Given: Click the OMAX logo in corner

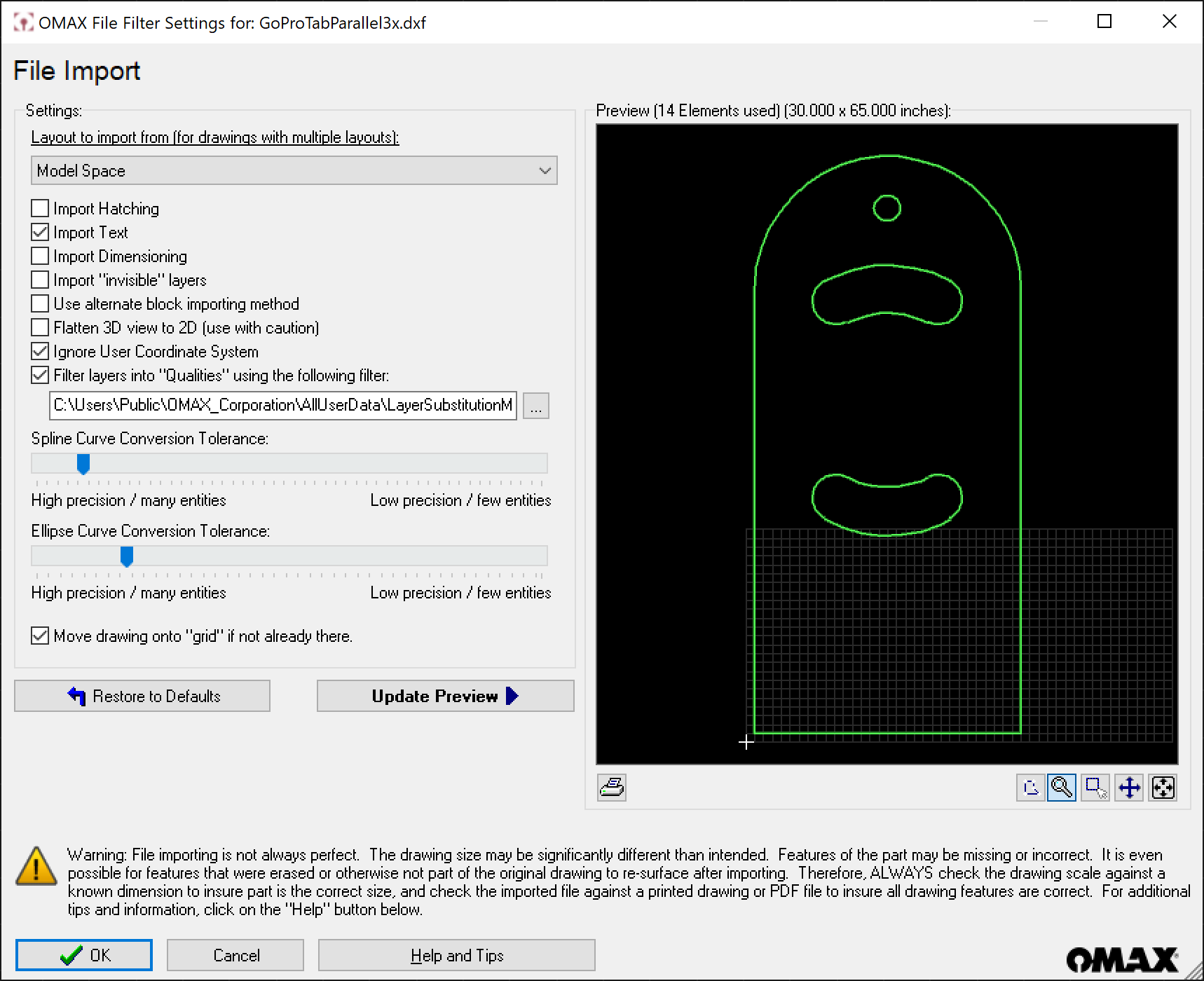Looking at the screenshot, I should (x=1121, y=959).
